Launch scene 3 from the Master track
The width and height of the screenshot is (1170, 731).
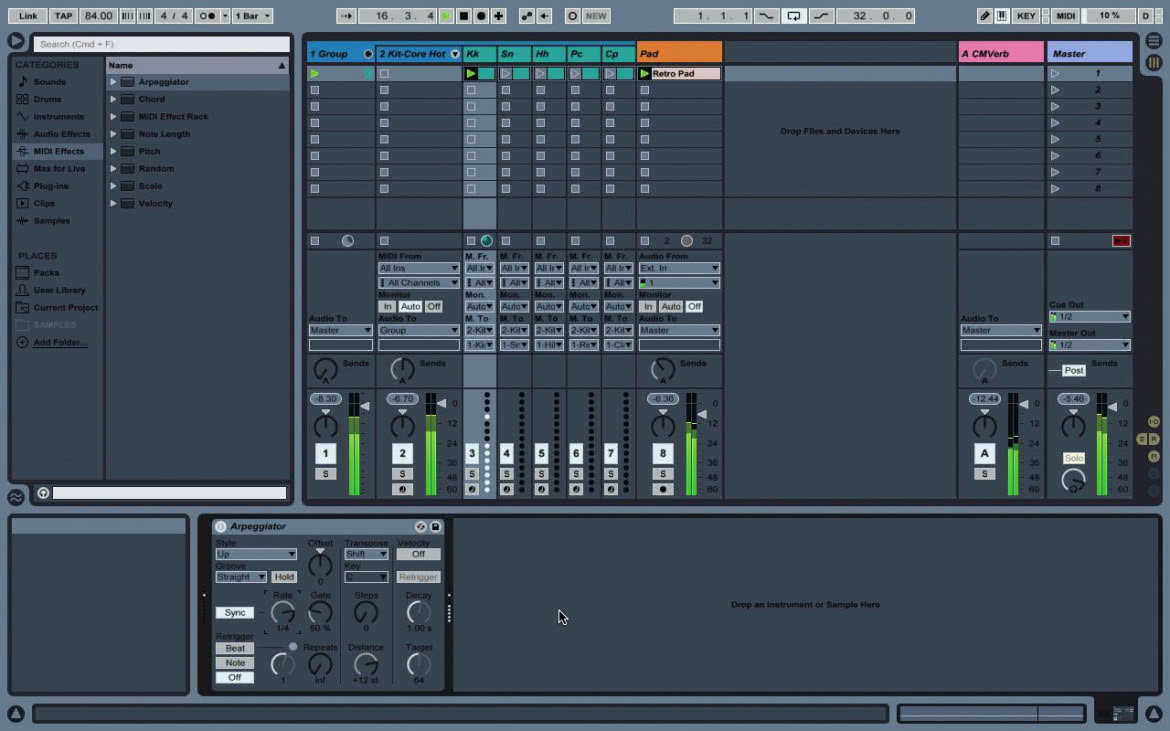click(1055, 107)
